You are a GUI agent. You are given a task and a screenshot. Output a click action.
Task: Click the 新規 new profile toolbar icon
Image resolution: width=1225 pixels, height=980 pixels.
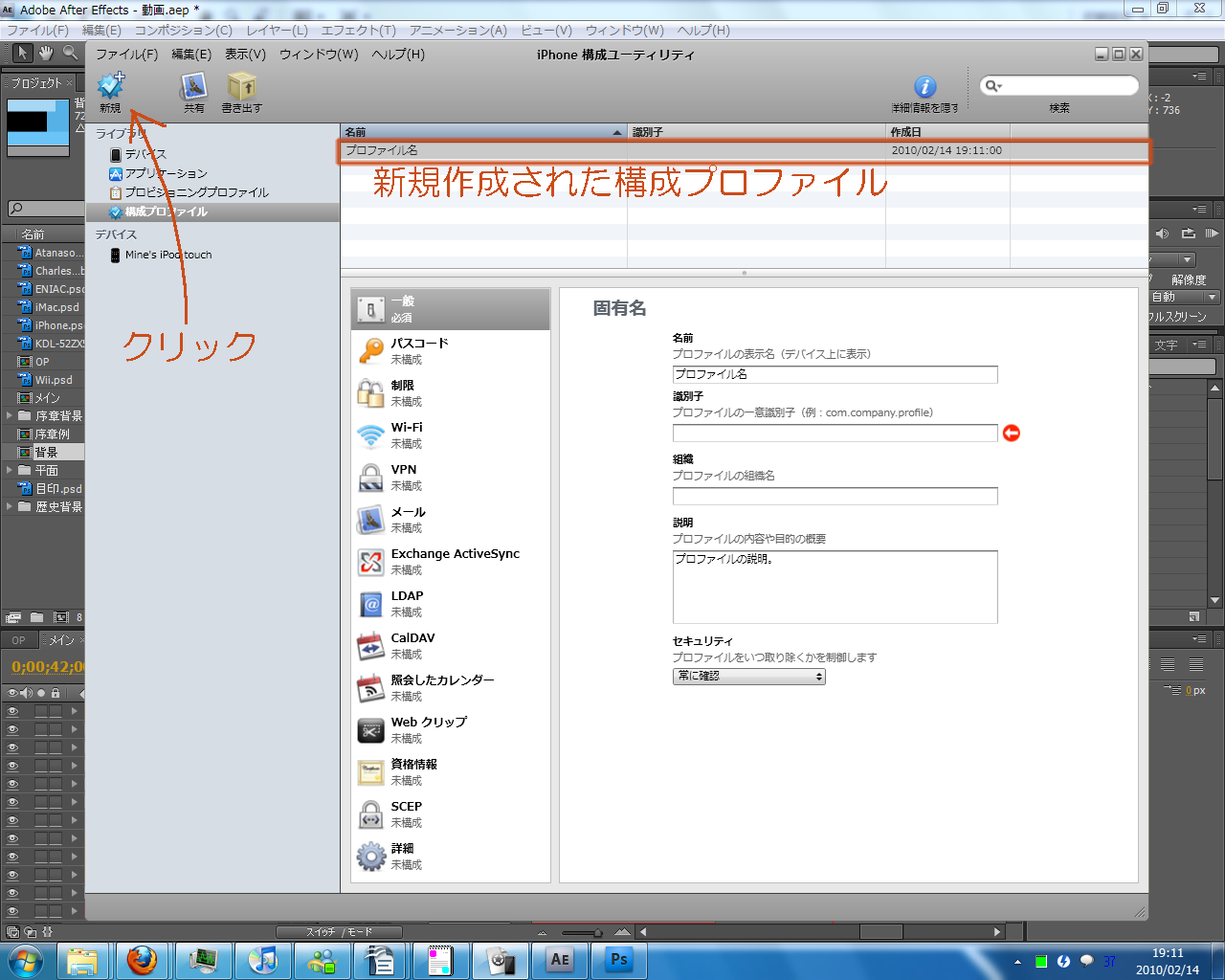[x=111, y=85]
